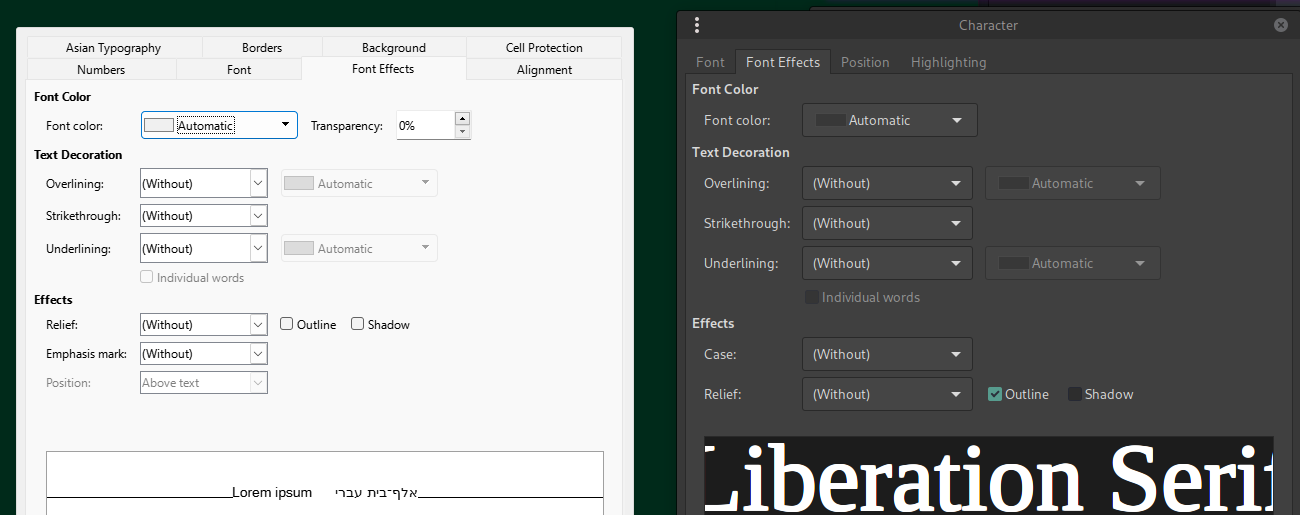The image size is (1300, 515).
Task: Switch to the Asian Typography tab
Action: point(113,48)
